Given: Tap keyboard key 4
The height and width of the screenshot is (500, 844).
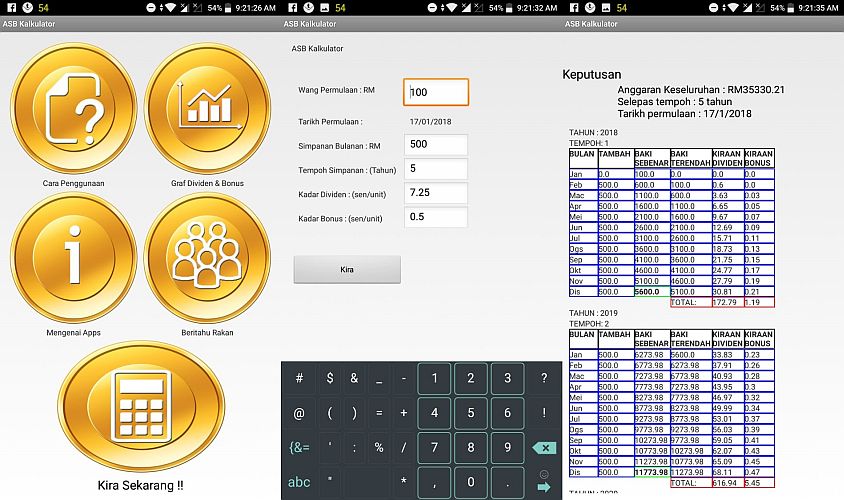Looking at the screenshot, I should pyautogui.click(x=434, y=413).
